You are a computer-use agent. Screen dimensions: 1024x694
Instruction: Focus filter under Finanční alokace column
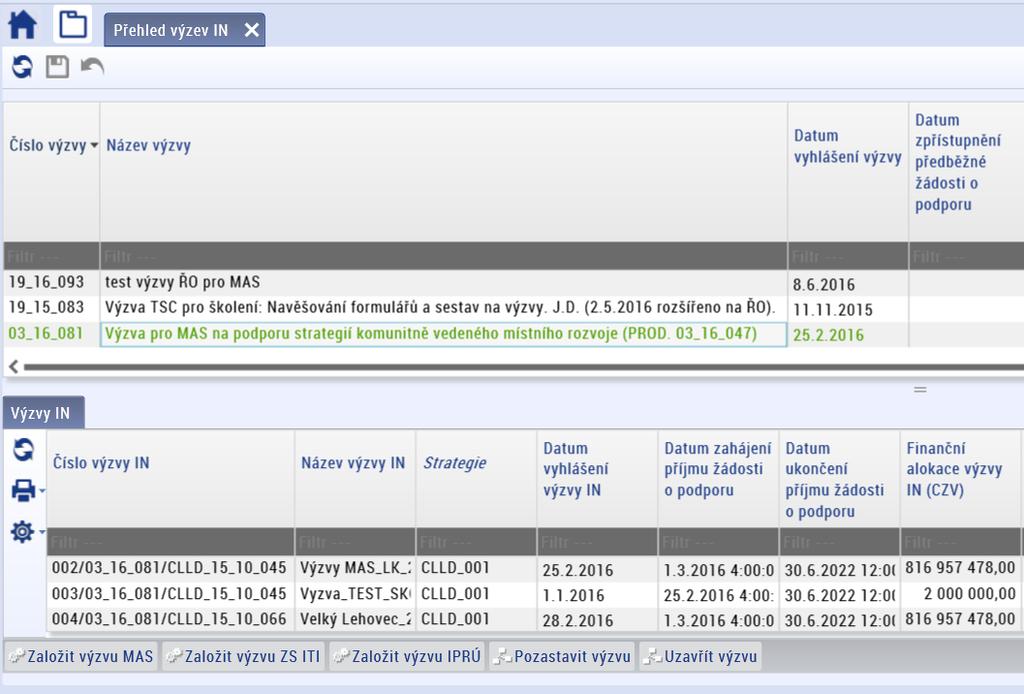point(960,542)
